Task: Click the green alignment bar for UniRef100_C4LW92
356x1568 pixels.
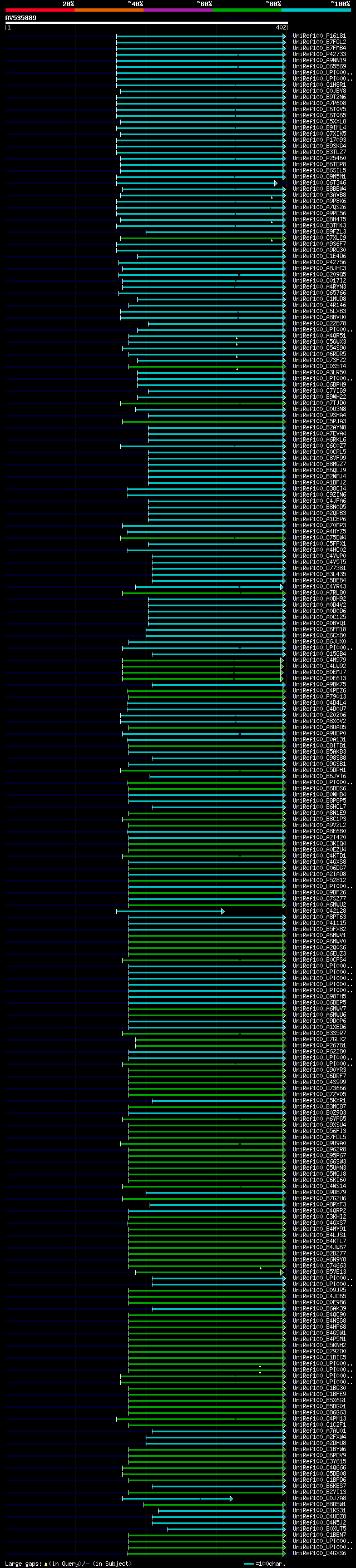Action: pyautogui.click(x=202, y=666)
